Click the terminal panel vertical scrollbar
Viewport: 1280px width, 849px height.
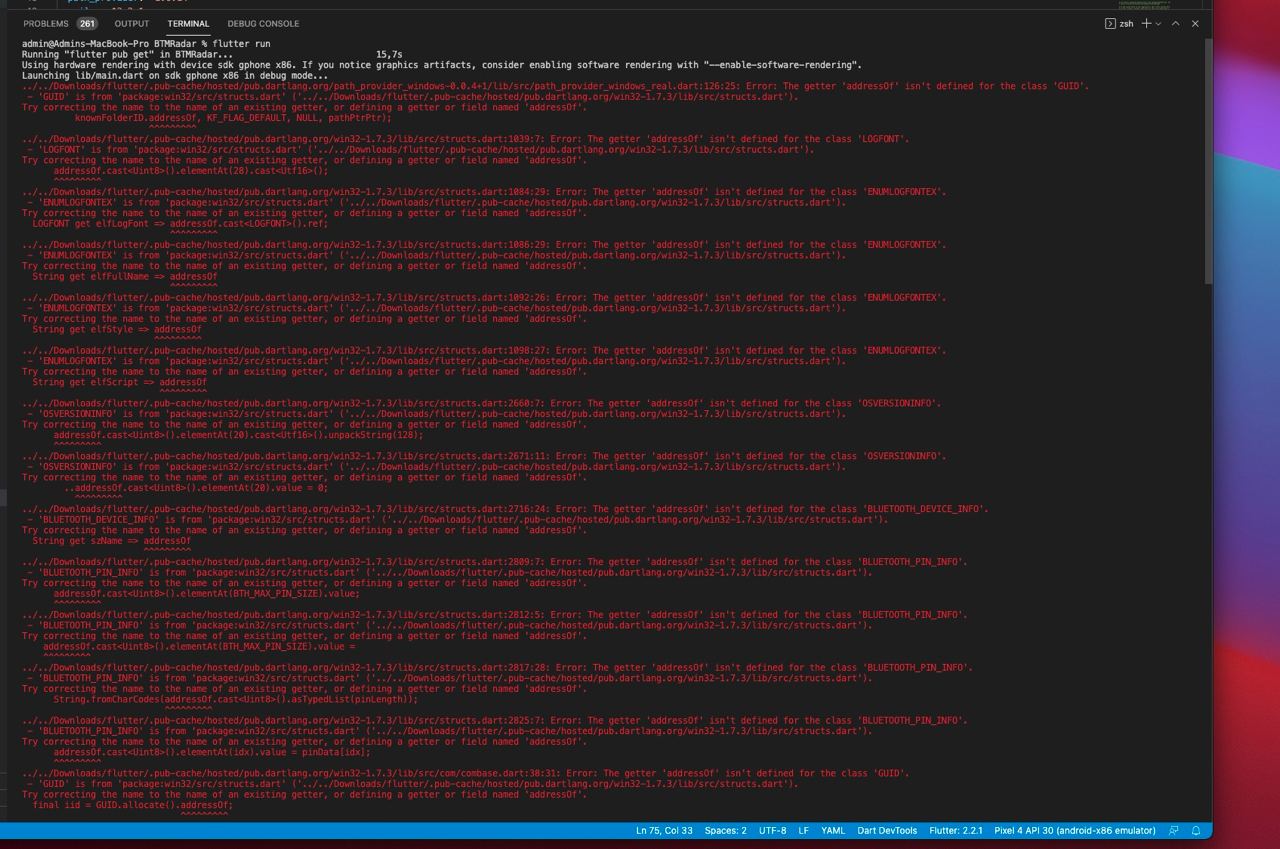tap(1207, 160)
